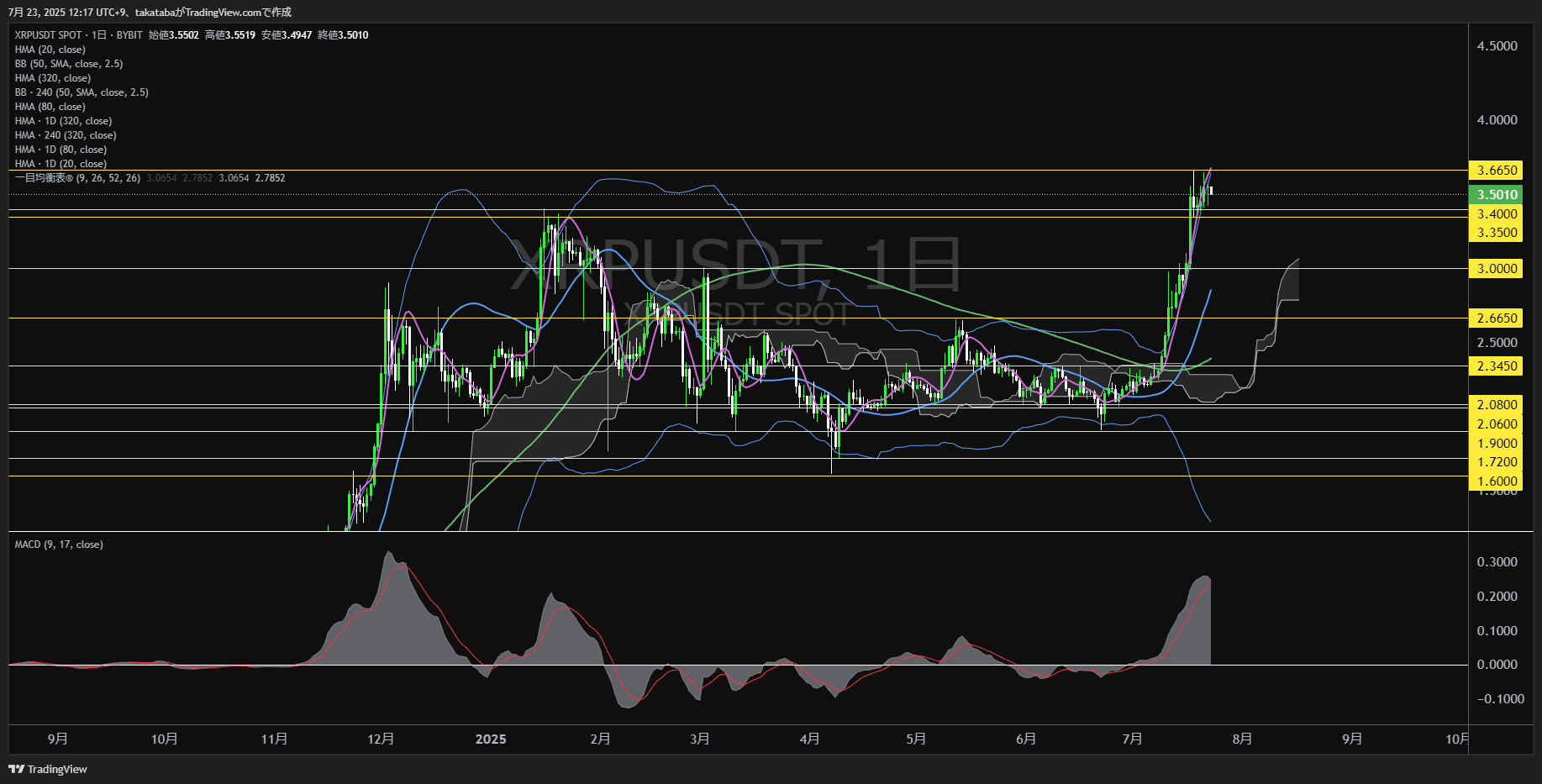Image resolution: width=1542 pixels, height=784 pixels.
Task: Click the 11月 time axis label
Action: point(274,739)
